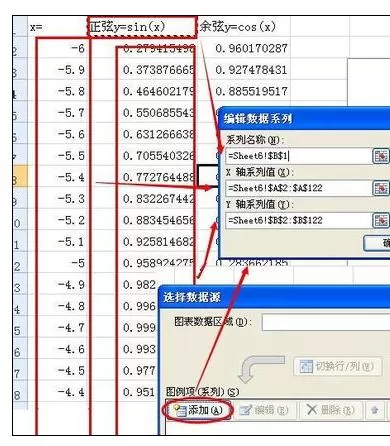The width and height of the screenshot is (390, 446).
Task: Select header cell x=
Action: tap(57, 27)
